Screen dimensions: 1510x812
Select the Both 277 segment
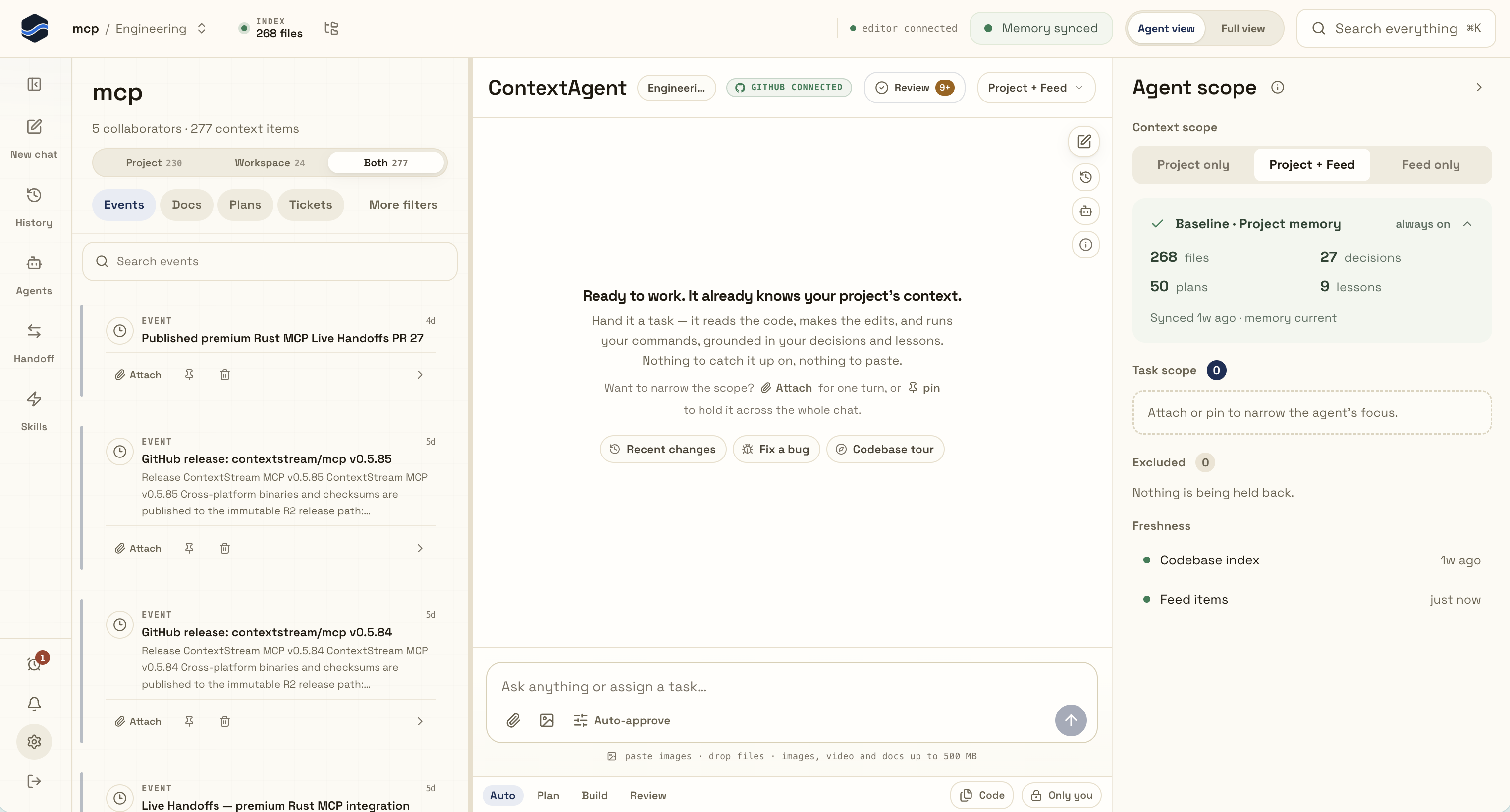click(x=385, y=163)
